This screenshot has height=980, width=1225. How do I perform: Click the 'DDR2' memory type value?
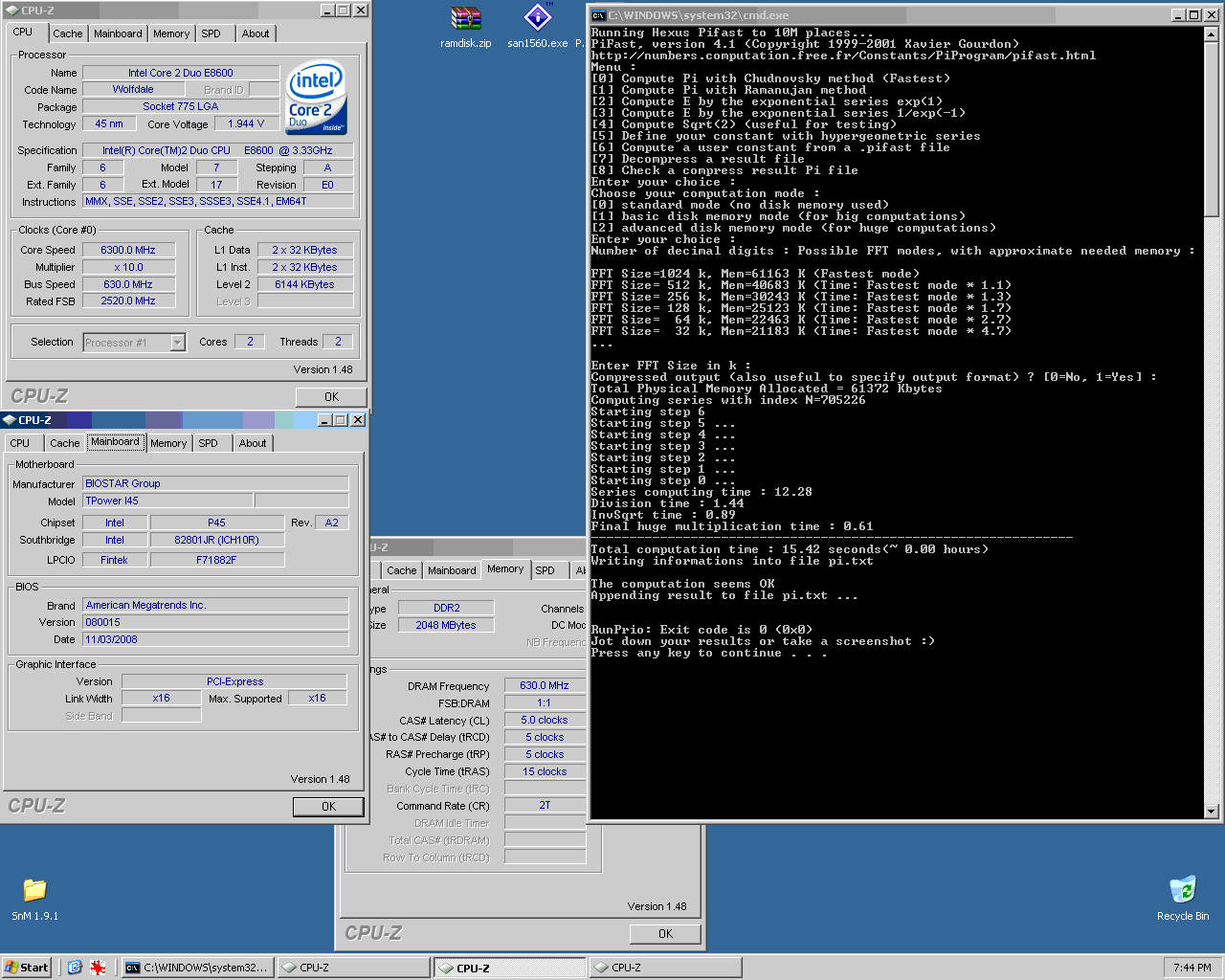tap(446, 609)
